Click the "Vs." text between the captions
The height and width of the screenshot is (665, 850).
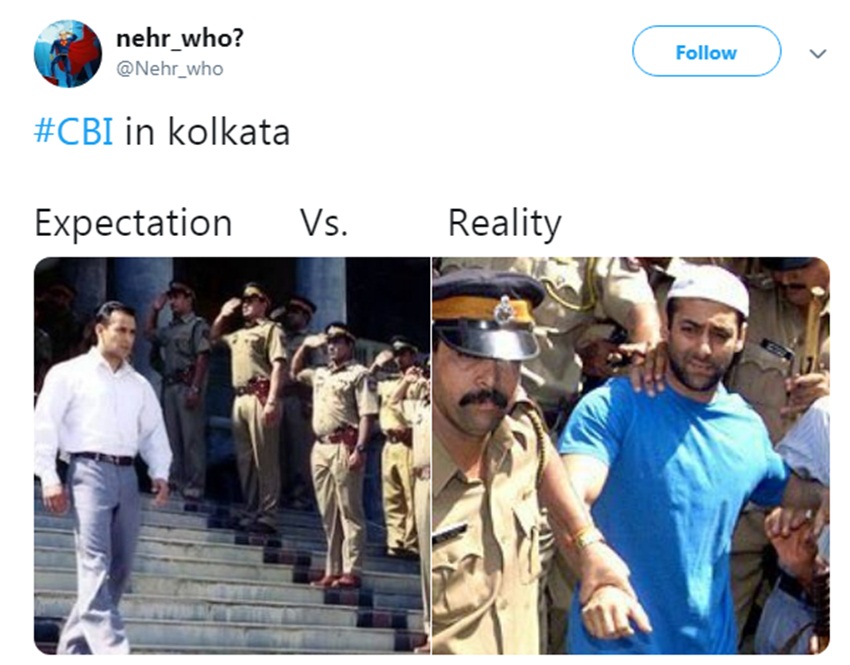pyautogui.click(x=324, y=223)
